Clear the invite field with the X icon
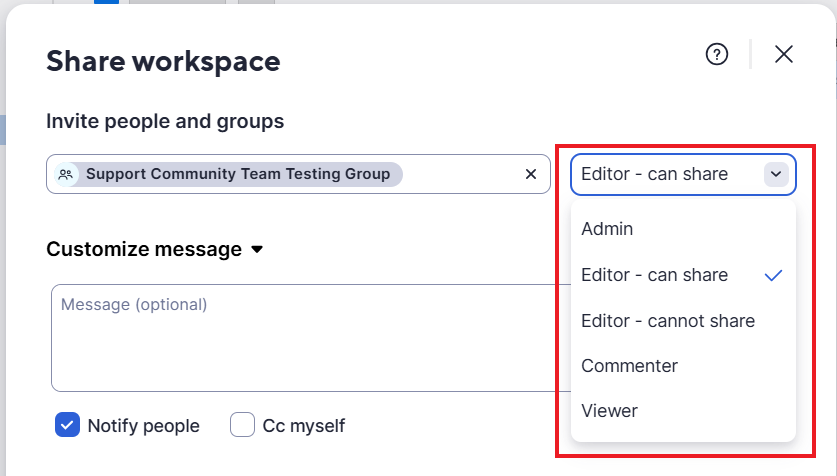Image resolution: width=837 pixels, height=476 pixels. click(x=531, y=174)
